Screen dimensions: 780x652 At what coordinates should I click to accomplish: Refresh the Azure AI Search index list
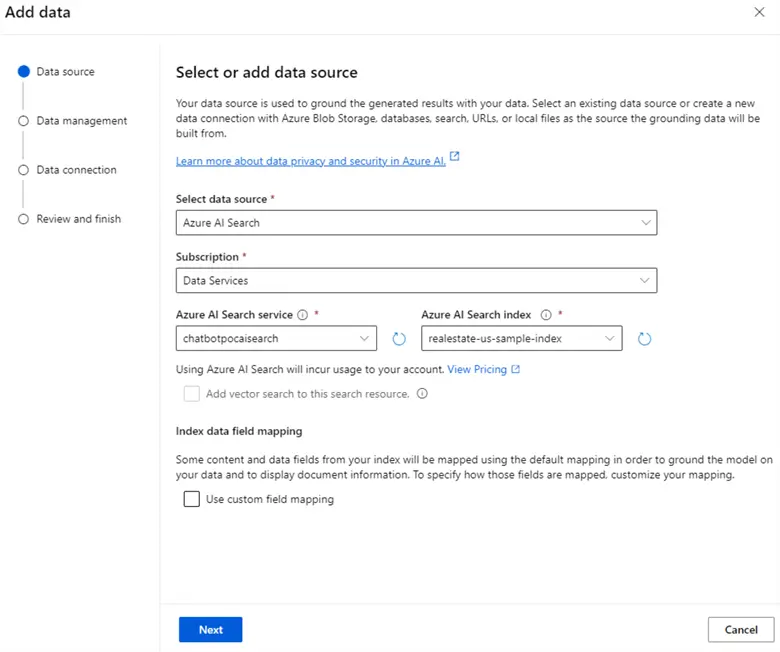click(644, 339)
